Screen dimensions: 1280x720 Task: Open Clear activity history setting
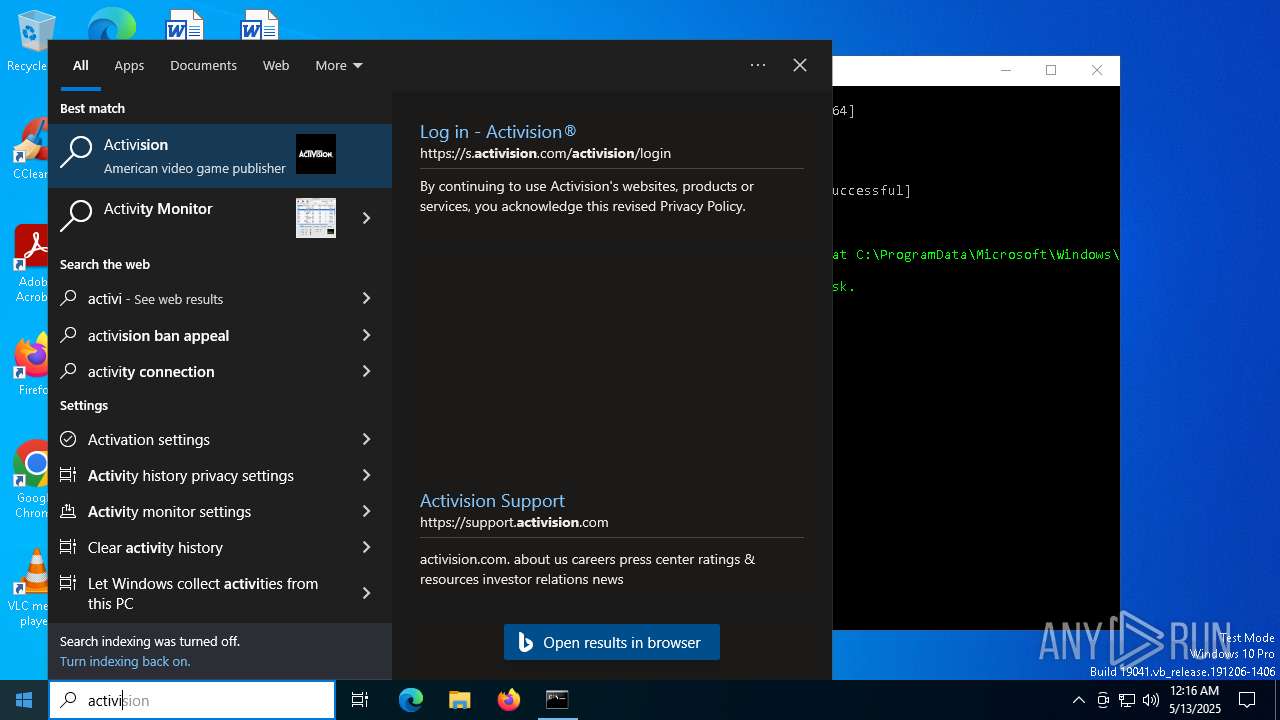195,547
